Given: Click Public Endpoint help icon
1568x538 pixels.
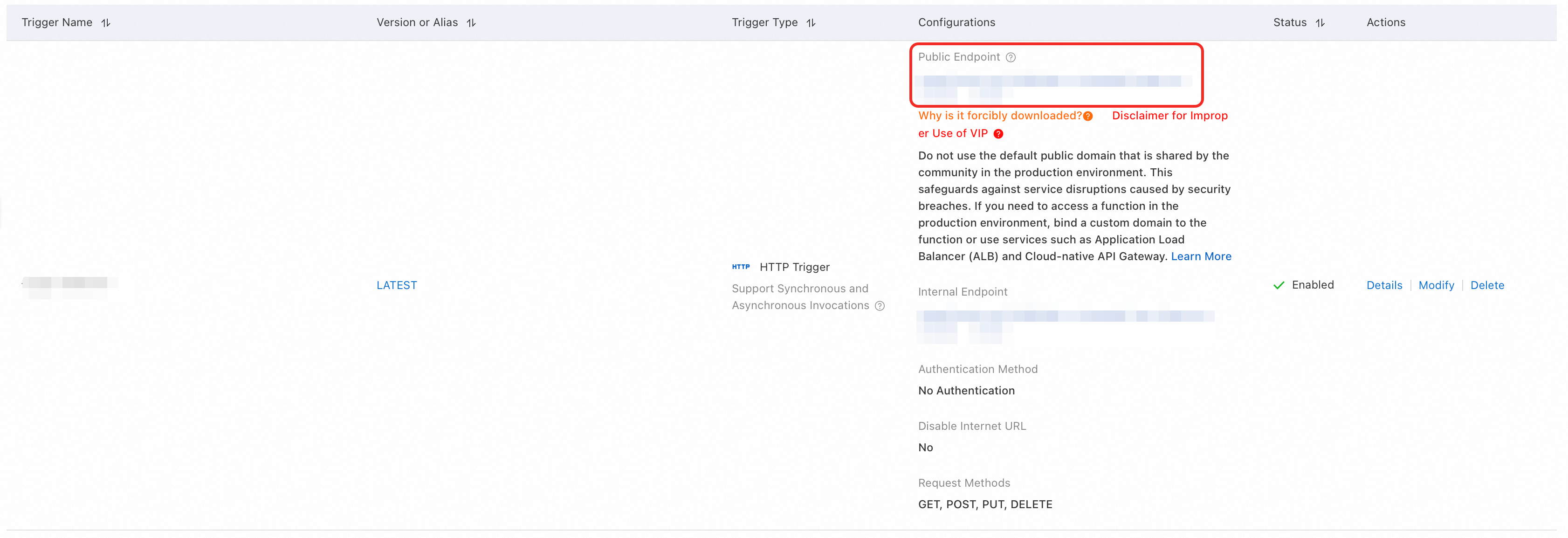Looking at the screenshot, I should tap(1011, 57).
